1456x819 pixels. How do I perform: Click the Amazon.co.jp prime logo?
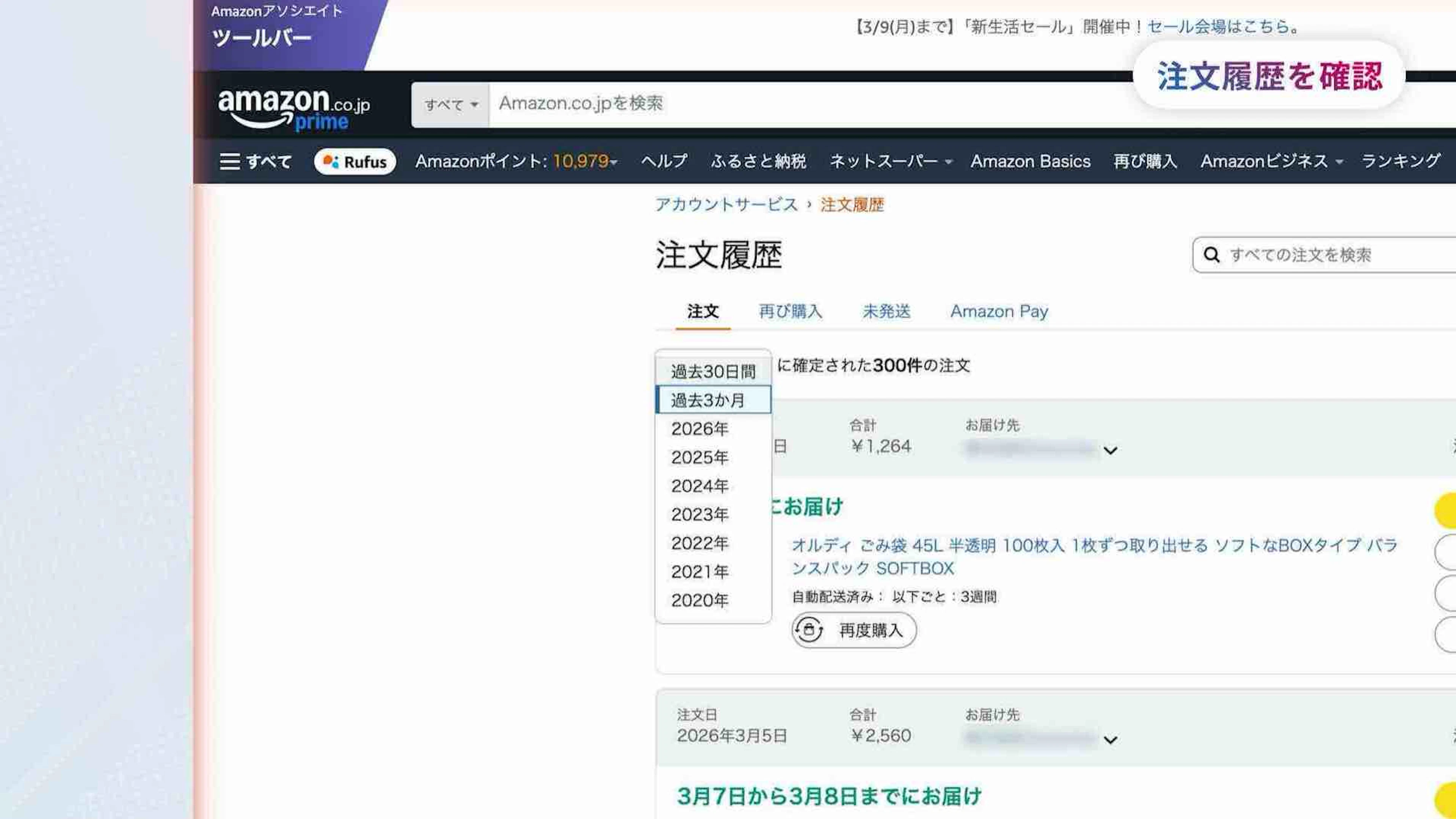pyautogui.click(x=293, y=108)
